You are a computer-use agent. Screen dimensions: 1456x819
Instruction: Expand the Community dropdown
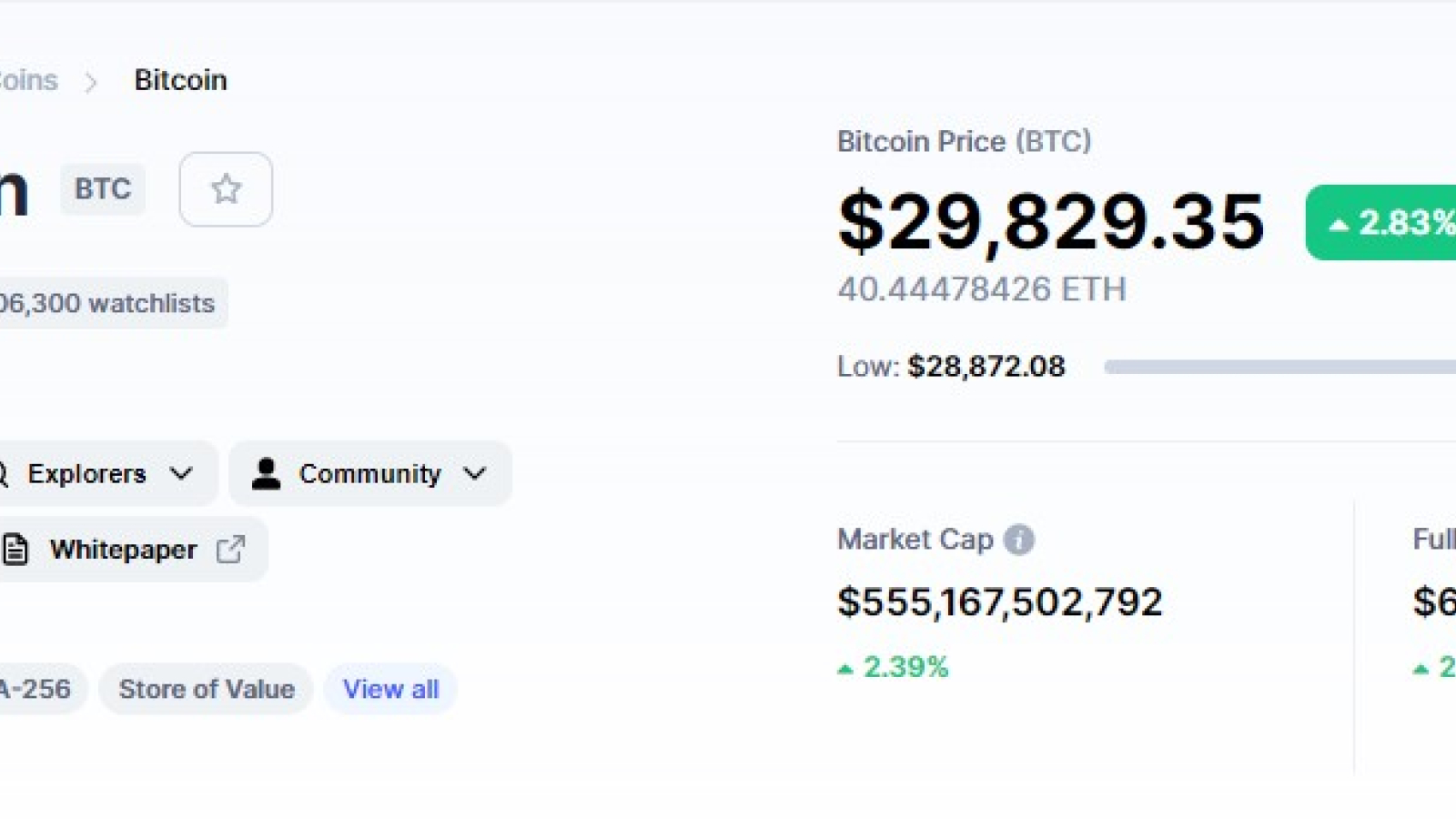(x=370, y=473)
